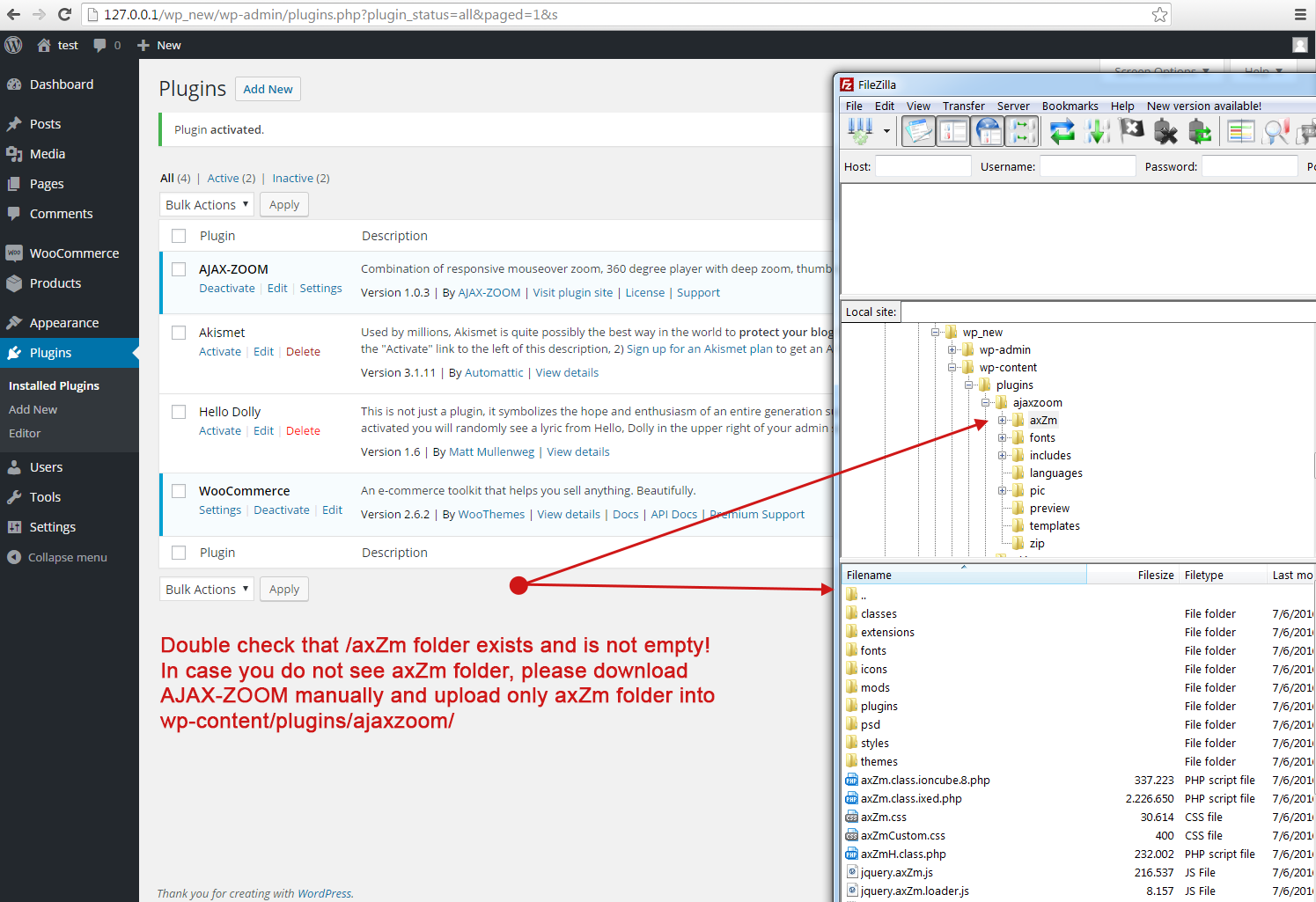Click FileZilla cancel operation flag icon

[x=1131, y=131]
